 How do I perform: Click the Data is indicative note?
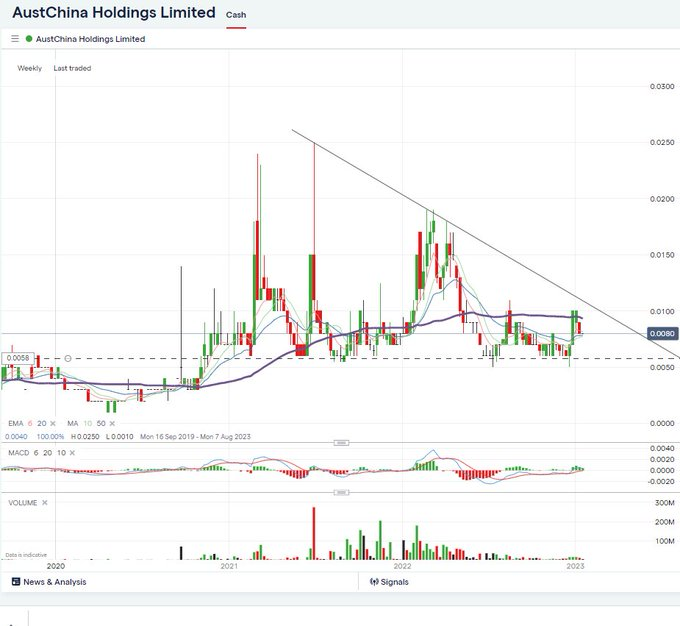26,555
